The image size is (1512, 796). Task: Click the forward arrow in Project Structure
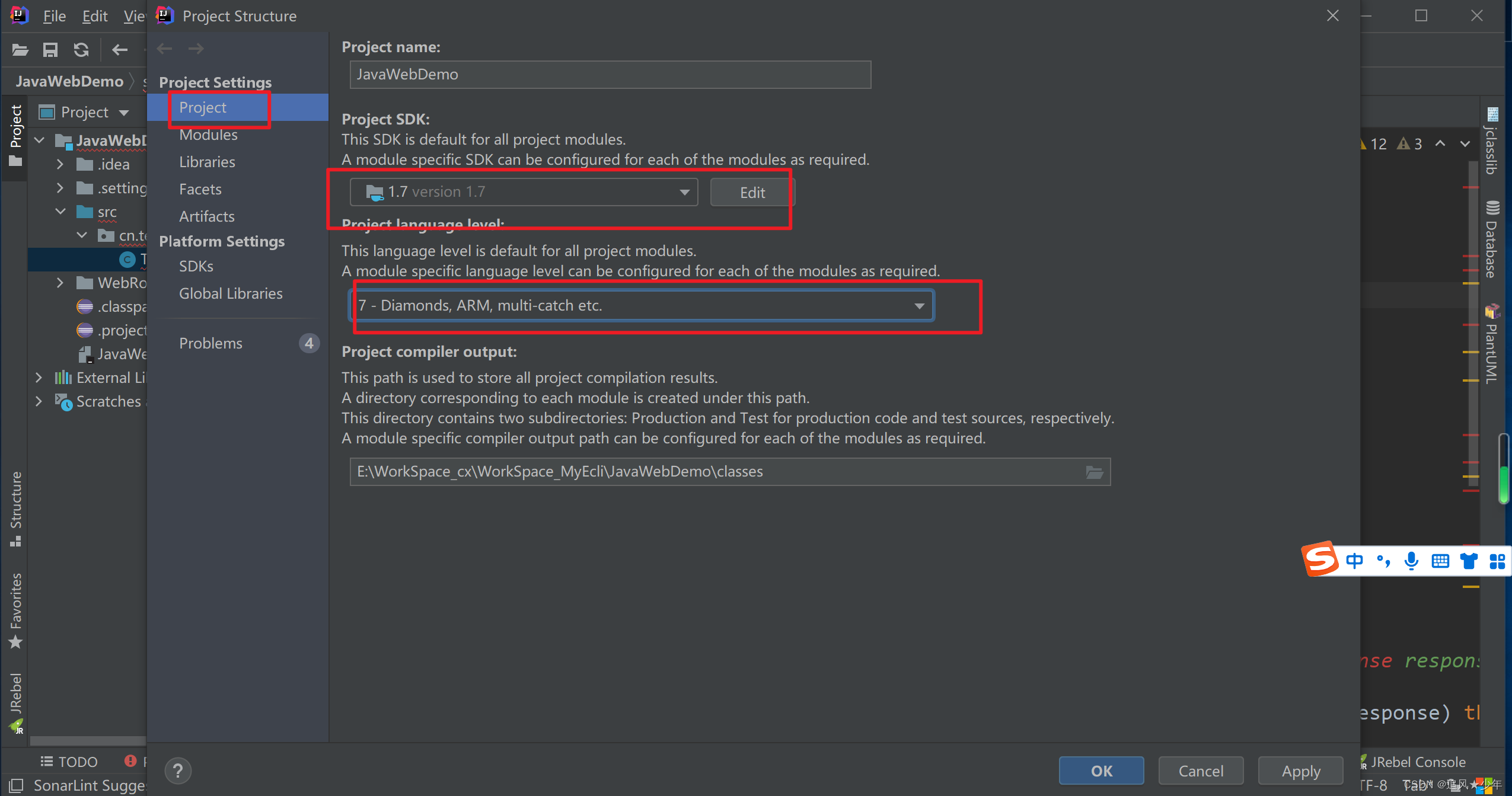click(x=196, y=49)
